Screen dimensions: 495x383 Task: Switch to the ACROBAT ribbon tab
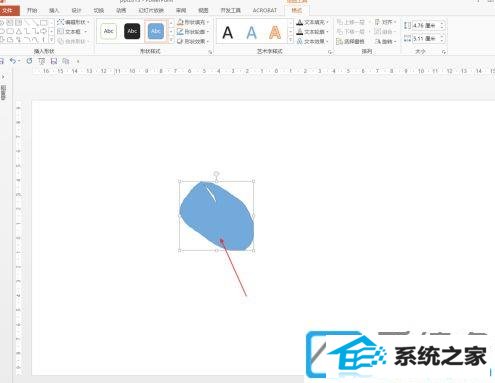(265, 10)
